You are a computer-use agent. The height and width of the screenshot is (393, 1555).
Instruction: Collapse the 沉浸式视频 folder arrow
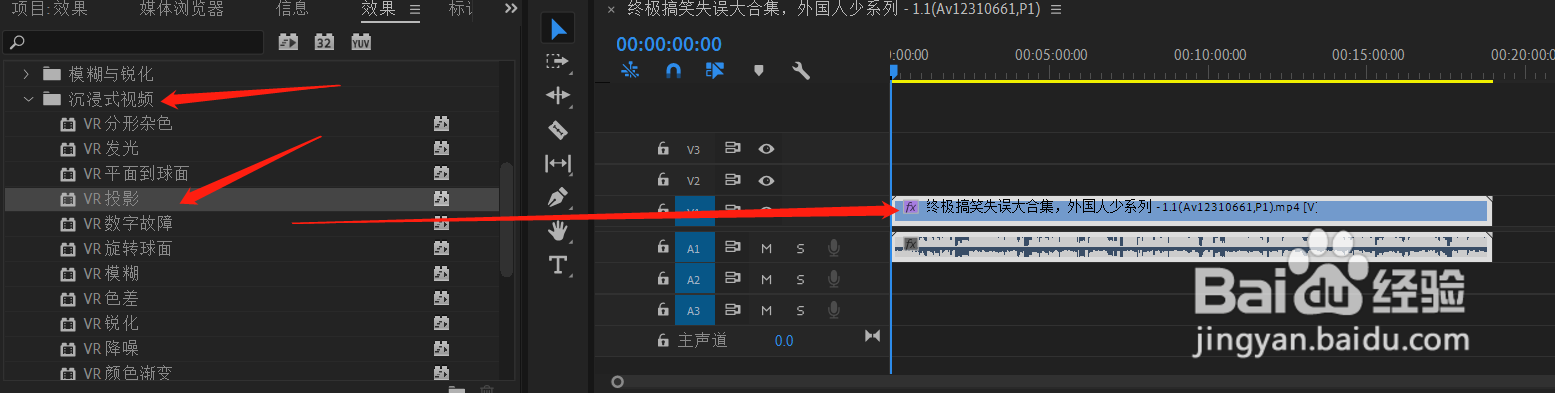point(28,99)
